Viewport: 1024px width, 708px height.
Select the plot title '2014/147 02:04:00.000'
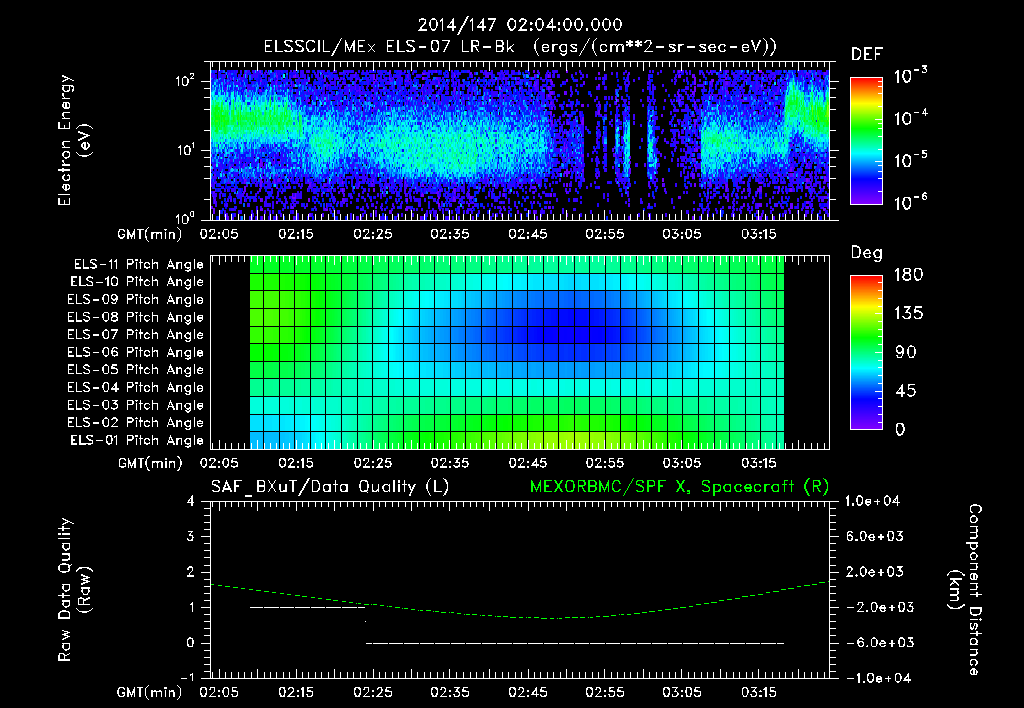pyautogui.click(x=520, y=25)
